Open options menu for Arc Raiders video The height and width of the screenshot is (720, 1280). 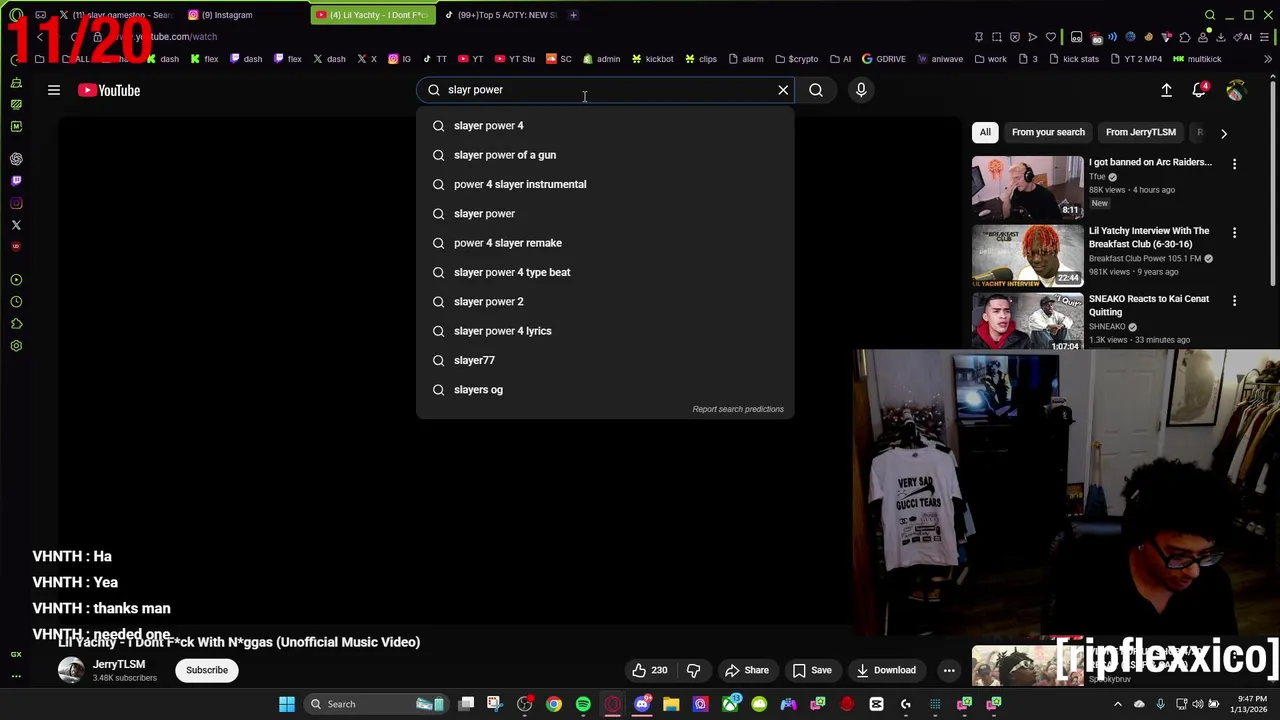click(1234, 164)
